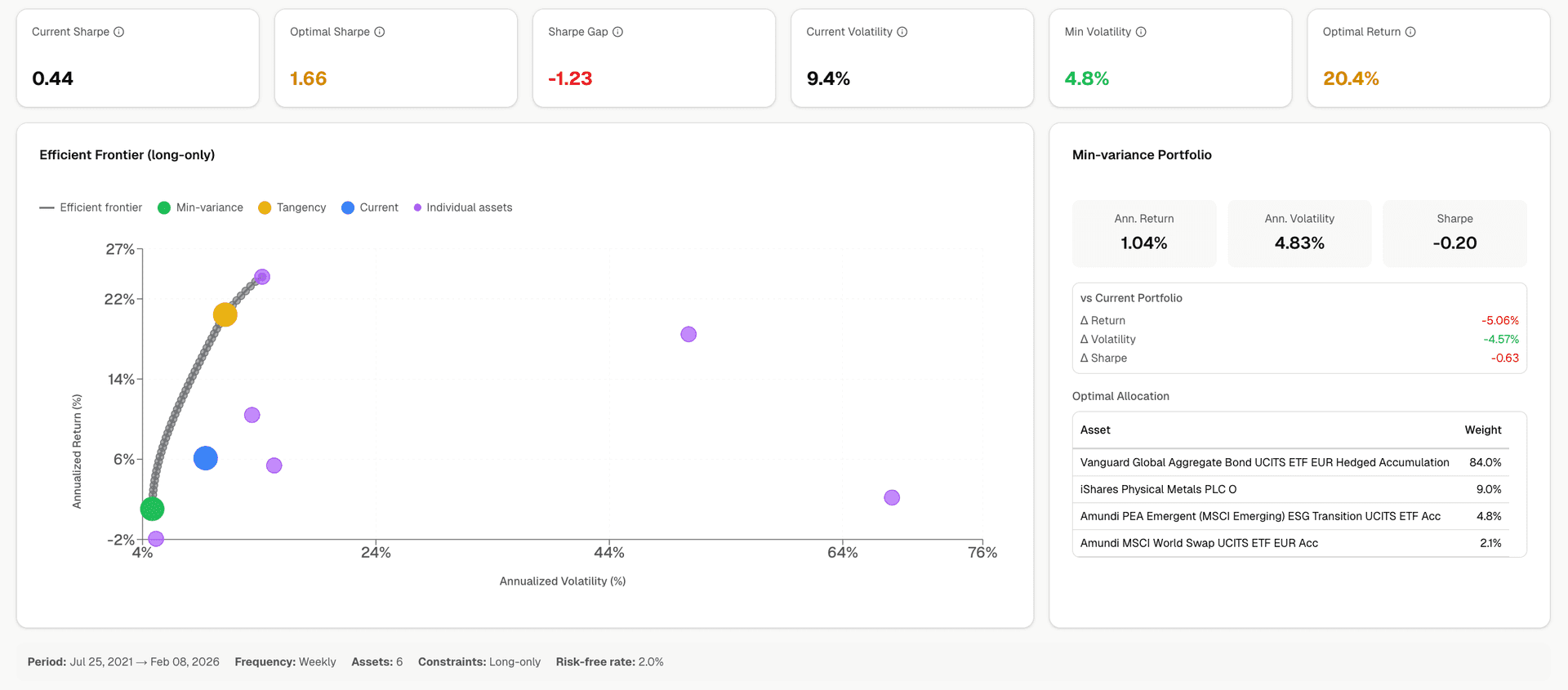Toggle Tangency legend entry
This screenshot has height=690, width=1568.
click(292, 207)
